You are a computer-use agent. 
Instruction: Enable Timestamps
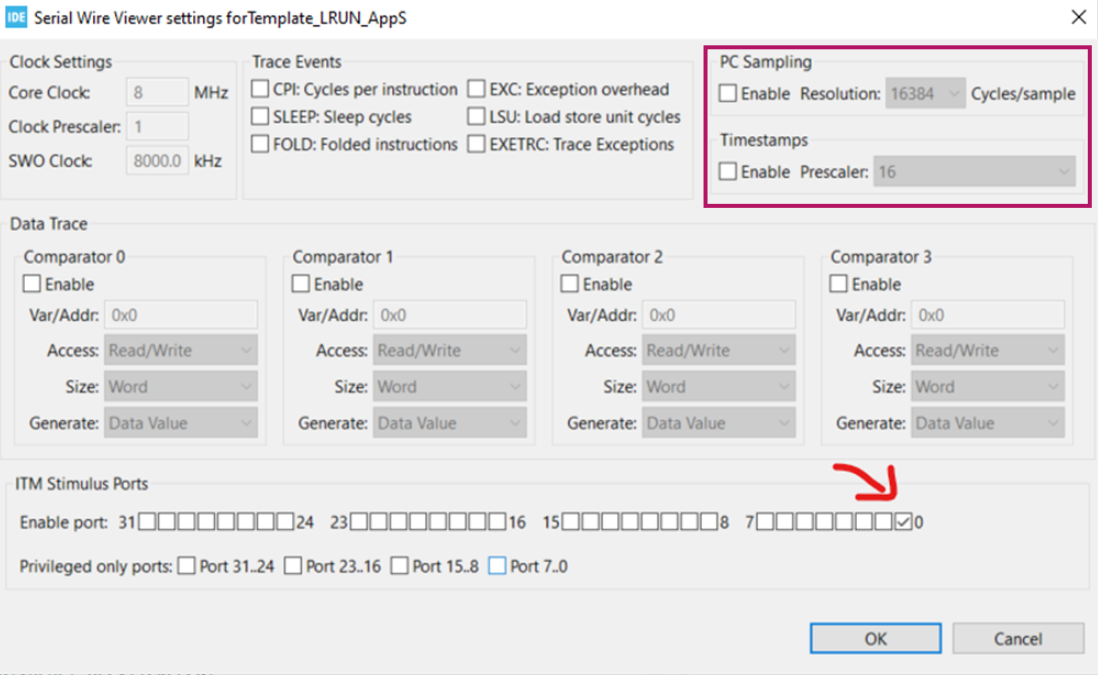click(x=728, y=171)
